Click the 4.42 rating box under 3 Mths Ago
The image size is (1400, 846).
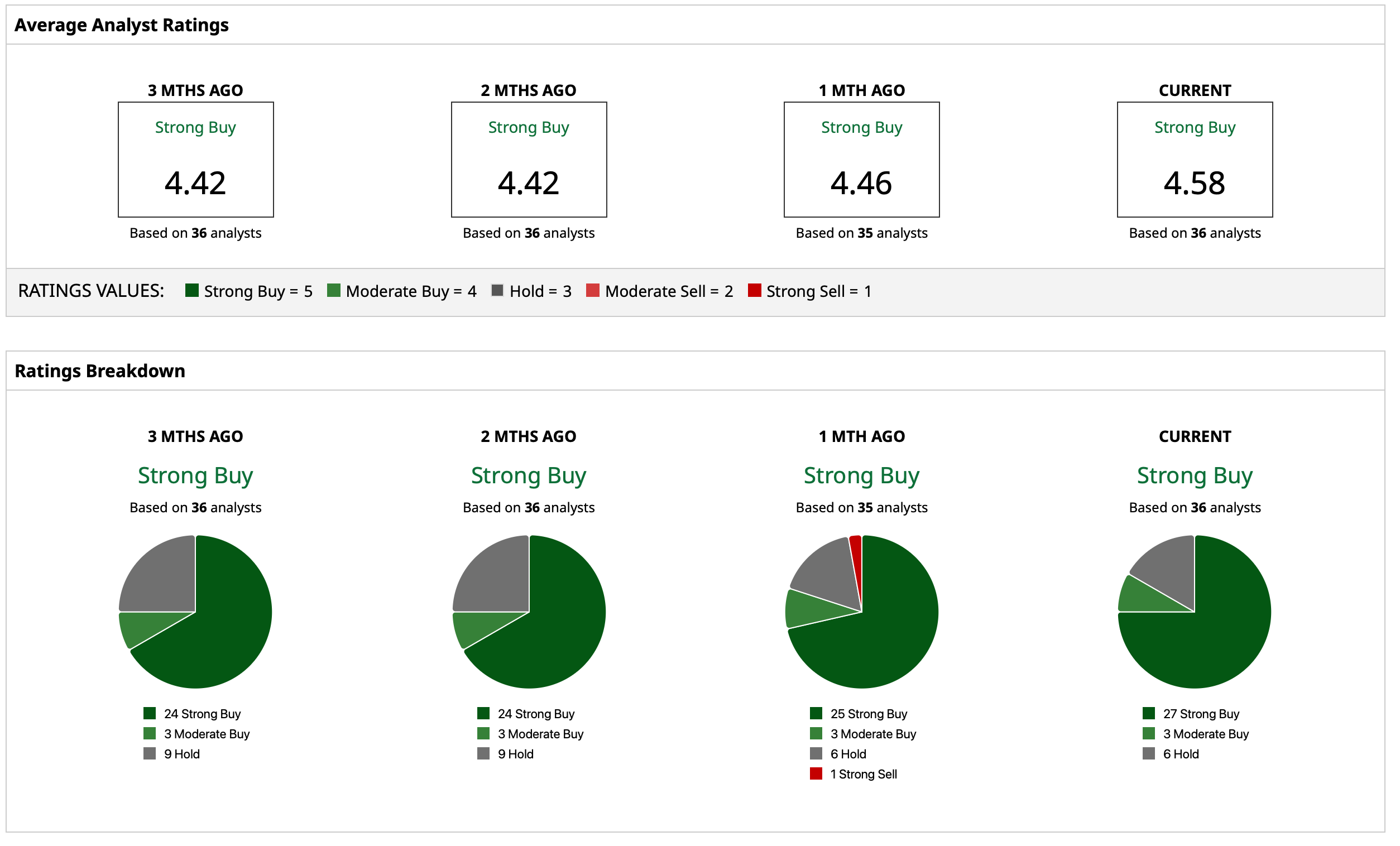pyautogui.click(x=196, y=160)
